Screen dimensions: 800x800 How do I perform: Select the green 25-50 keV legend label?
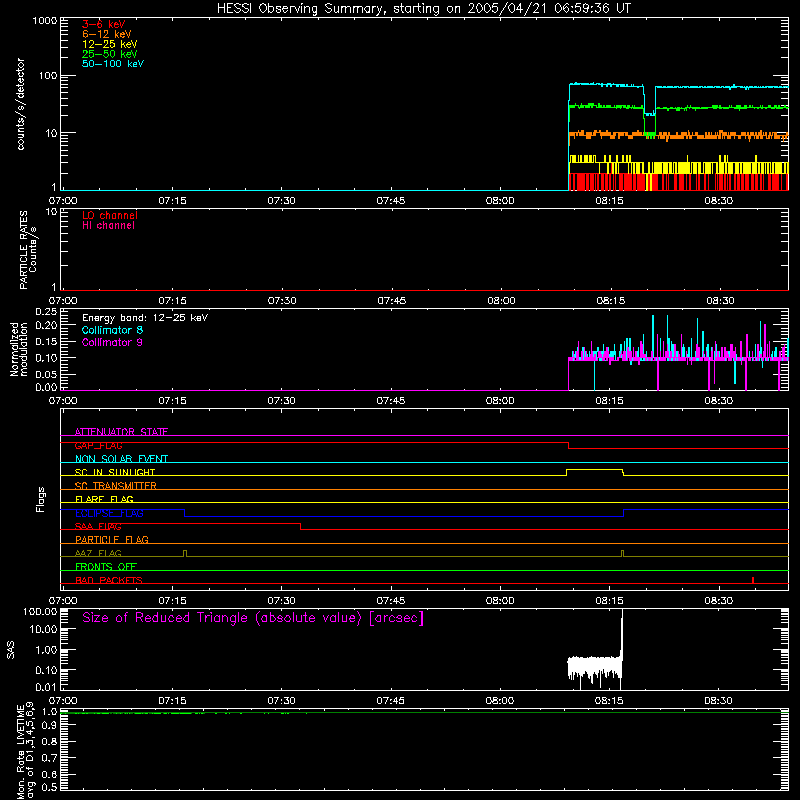[x=110, y=54]
